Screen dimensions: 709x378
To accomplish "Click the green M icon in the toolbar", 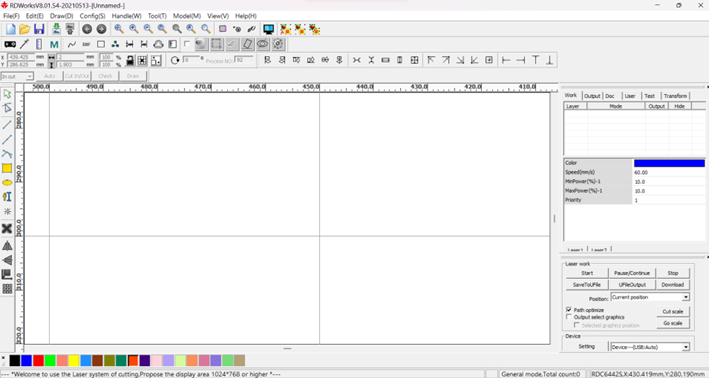I will coord(54,44).
